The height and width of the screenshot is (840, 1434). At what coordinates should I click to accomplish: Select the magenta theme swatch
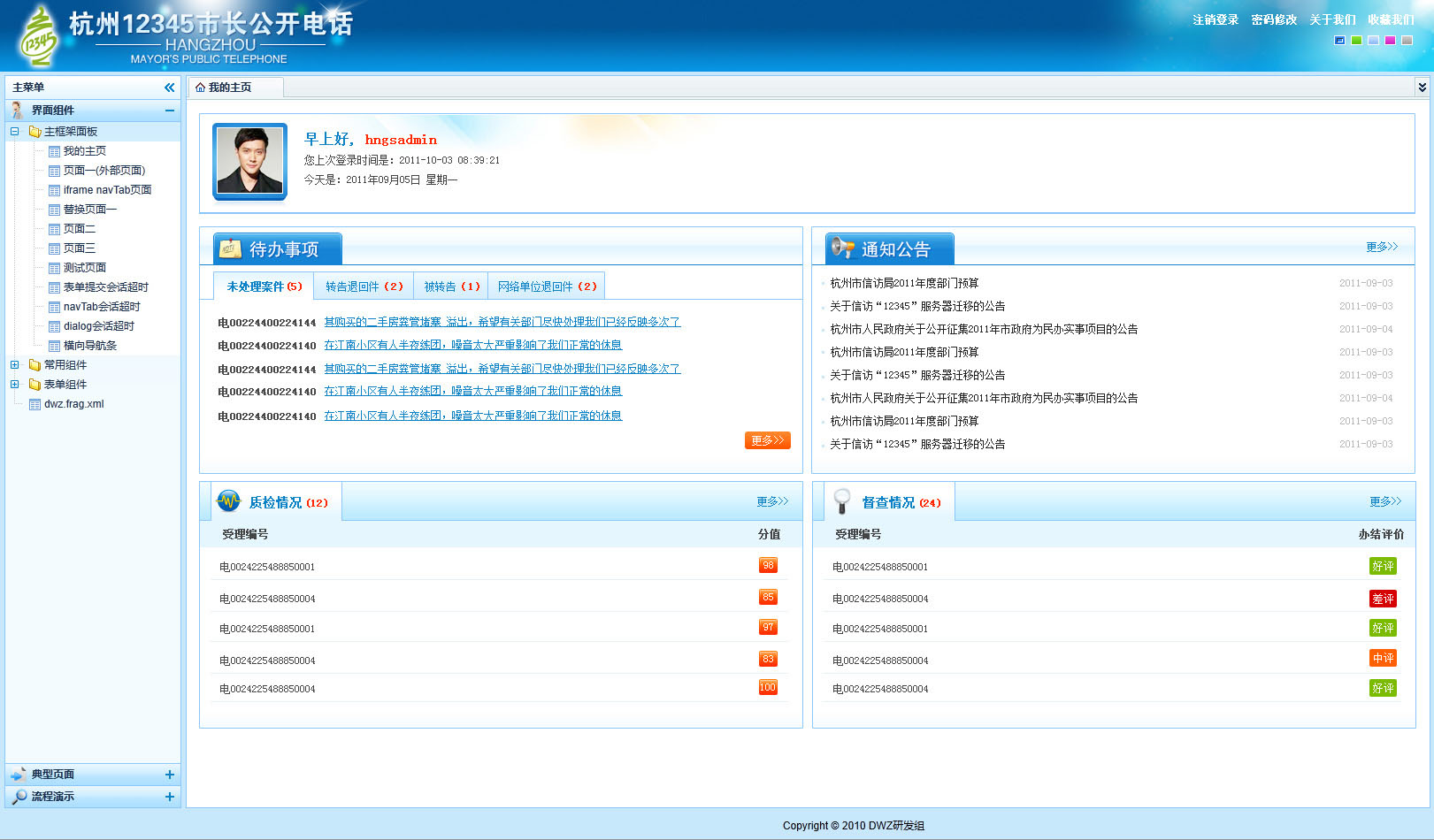[1390, 40]
